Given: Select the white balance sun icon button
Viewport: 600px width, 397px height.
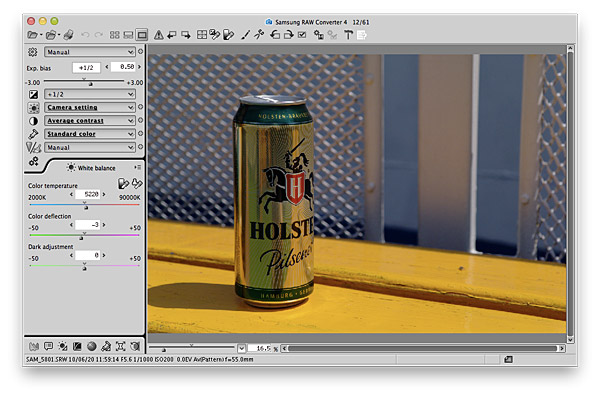Looking at the screenshot, I should point(34,108).
